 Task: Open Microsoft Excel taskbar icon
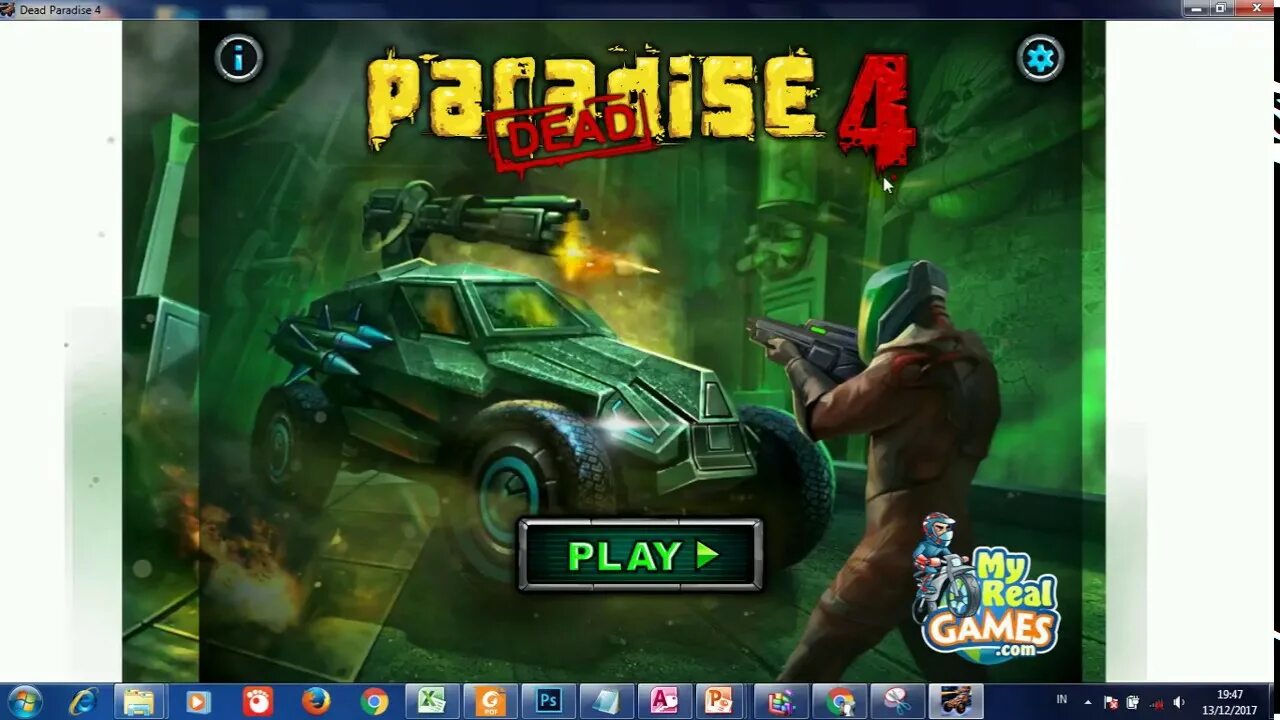432,701
